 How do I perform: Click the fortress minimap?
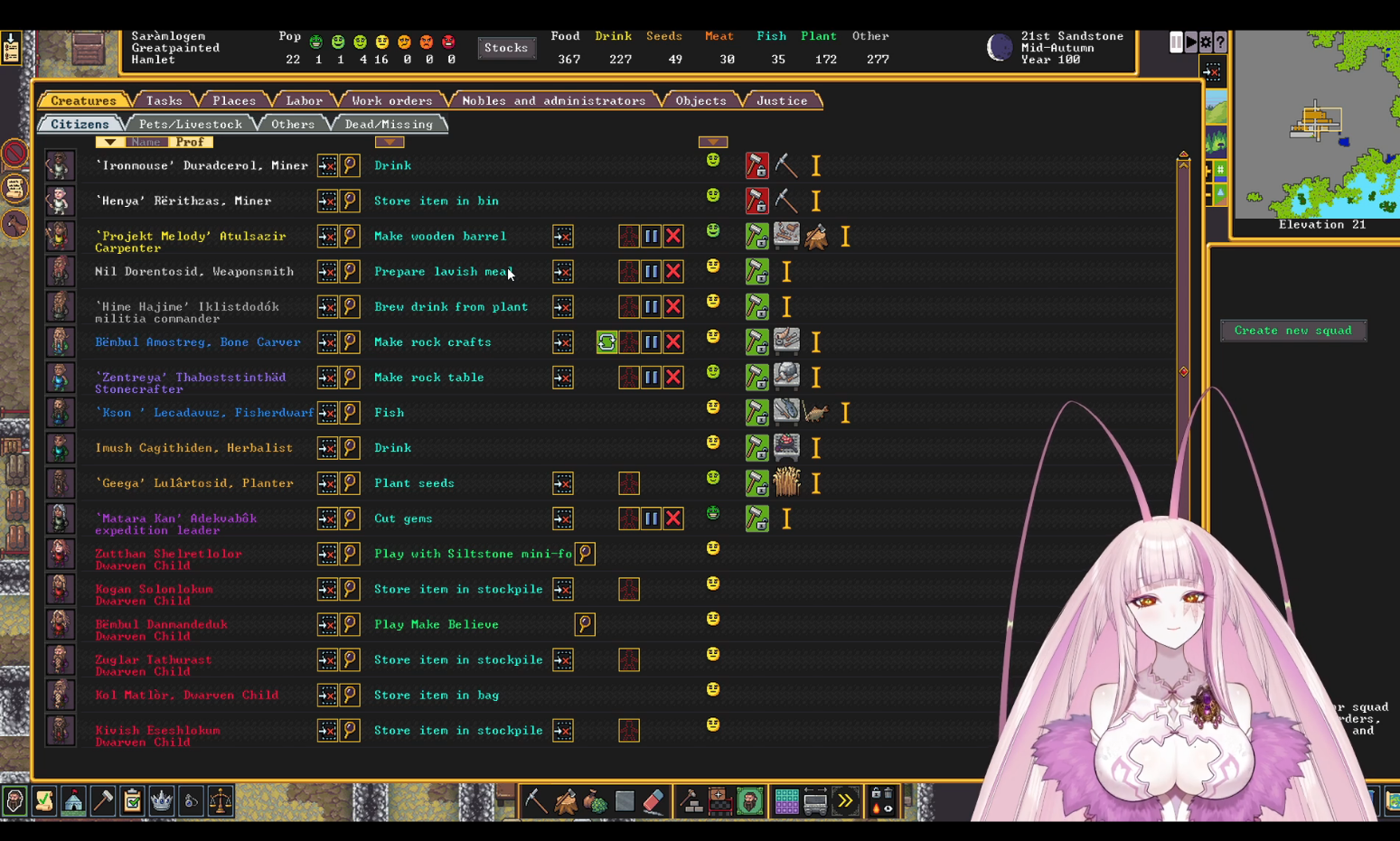tap(1316, 124)
